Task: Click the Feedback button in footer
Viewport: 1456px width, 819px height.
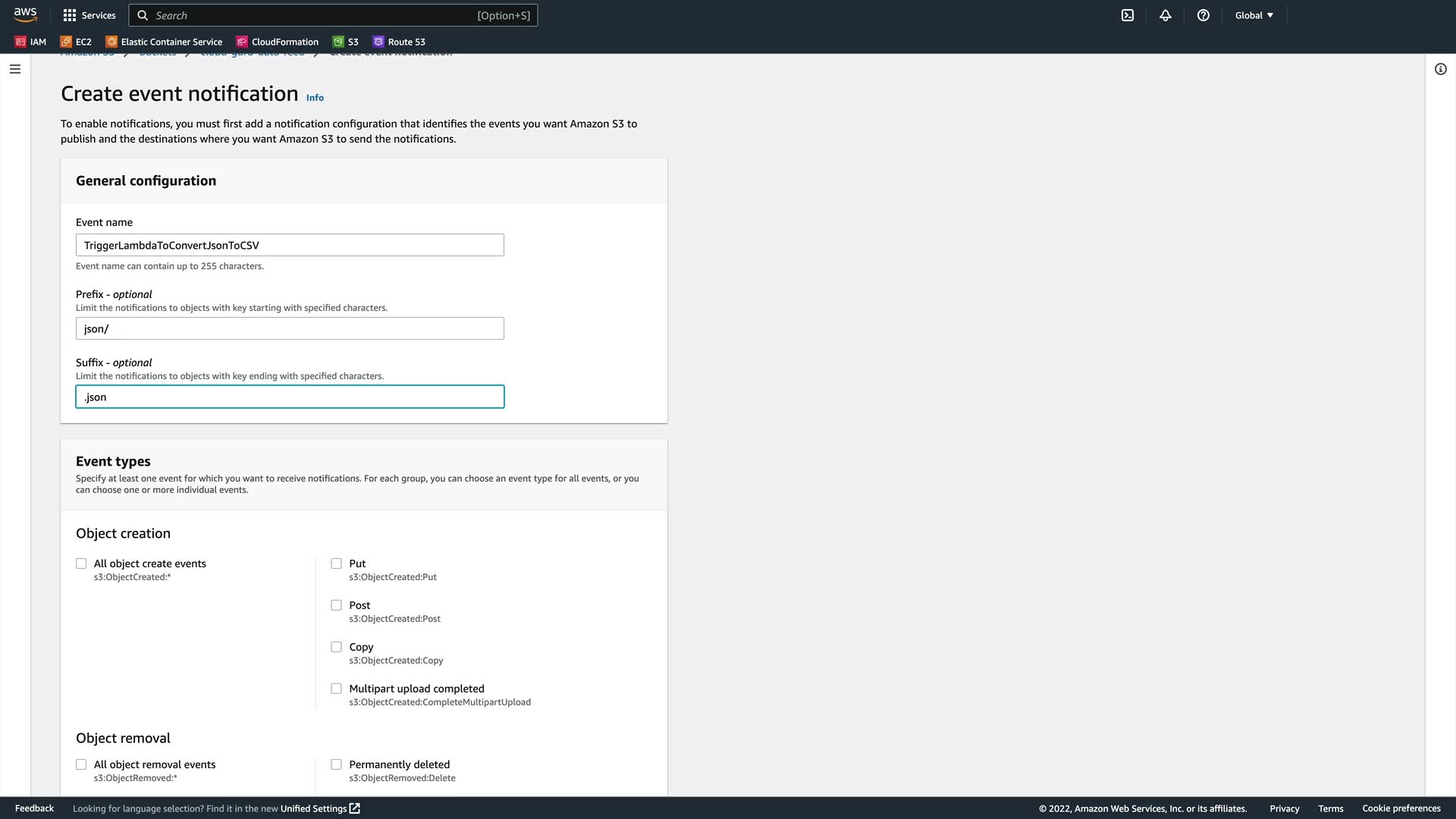Action: coord(34,808)
